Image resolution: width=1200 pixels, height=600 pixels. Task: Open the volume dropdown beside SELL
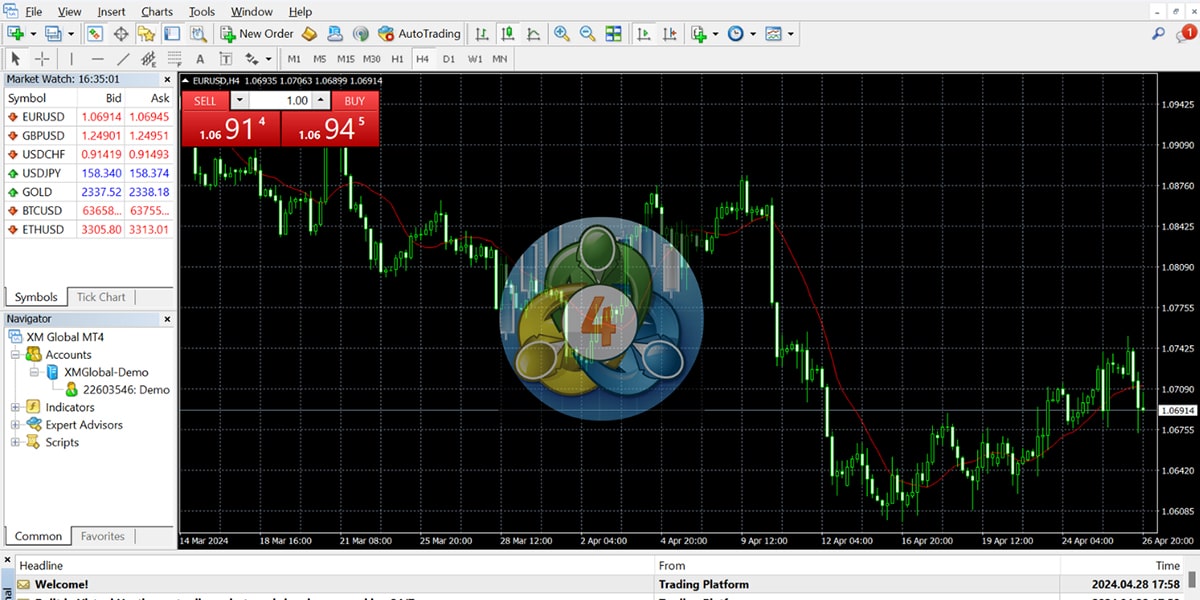click(x=239, y=101)
